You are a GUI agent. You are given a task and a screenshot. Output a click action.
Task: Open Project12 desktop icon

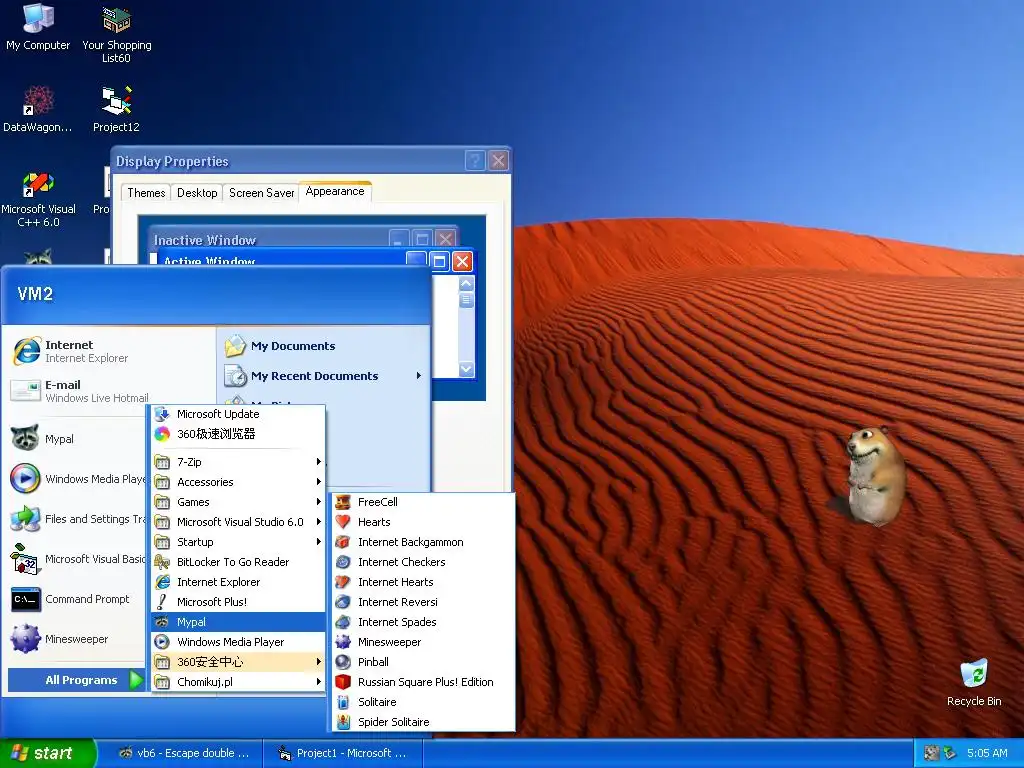[x=116, y=109]
